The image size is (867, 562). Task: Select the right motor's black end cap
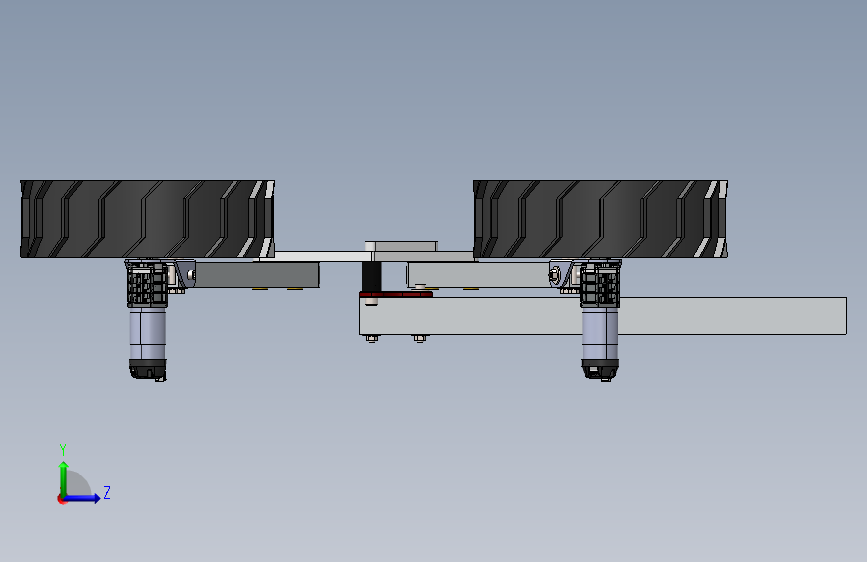pos(600,370)
